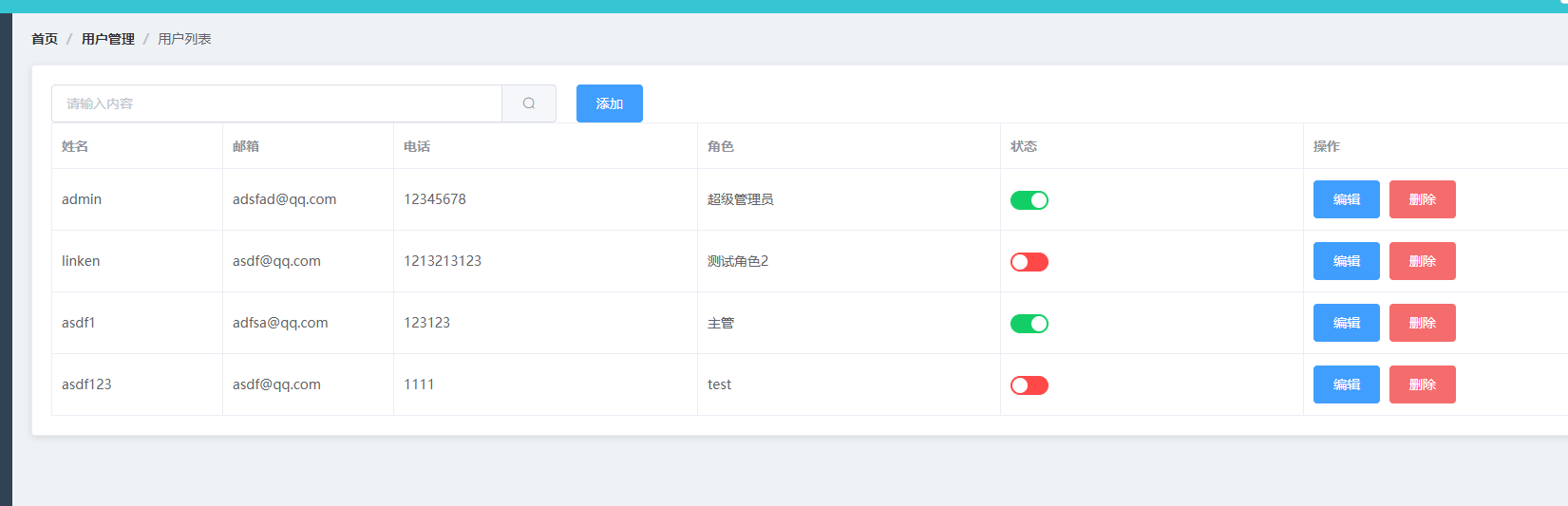1568x506 pixels.
Task: Click 编辑 edit button for admin
Action: [1347, 199]
